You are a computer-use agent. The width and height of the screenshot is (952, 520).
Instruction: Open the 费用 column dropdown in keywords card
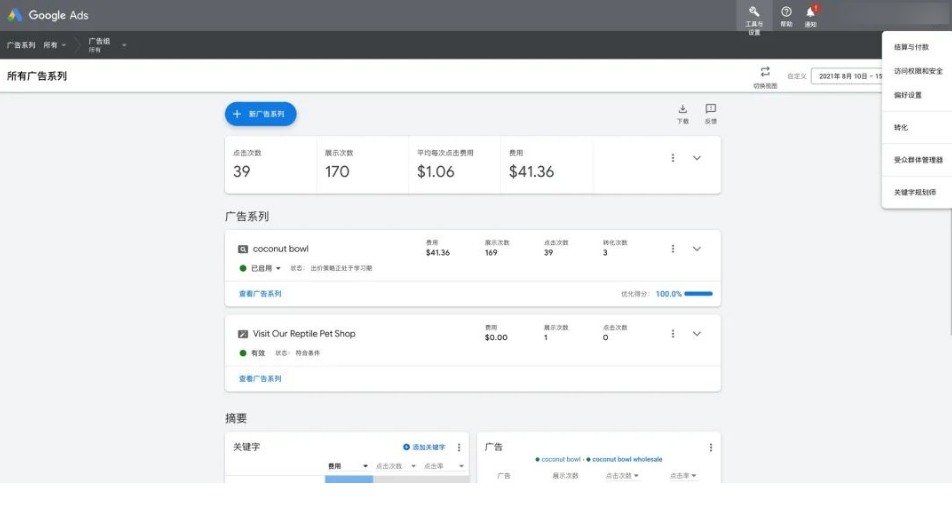click(365, 466)
